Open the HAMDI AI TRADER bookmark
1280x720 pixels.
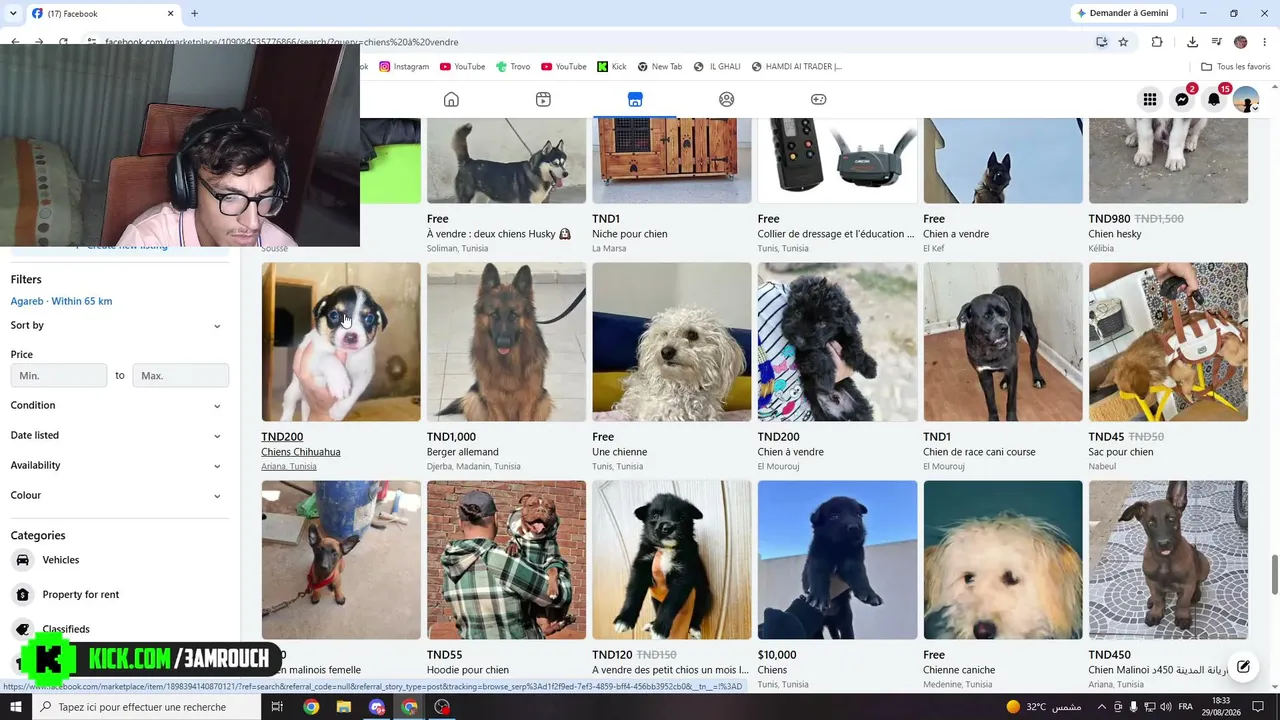pyautogui.click(x=797, y=67)
